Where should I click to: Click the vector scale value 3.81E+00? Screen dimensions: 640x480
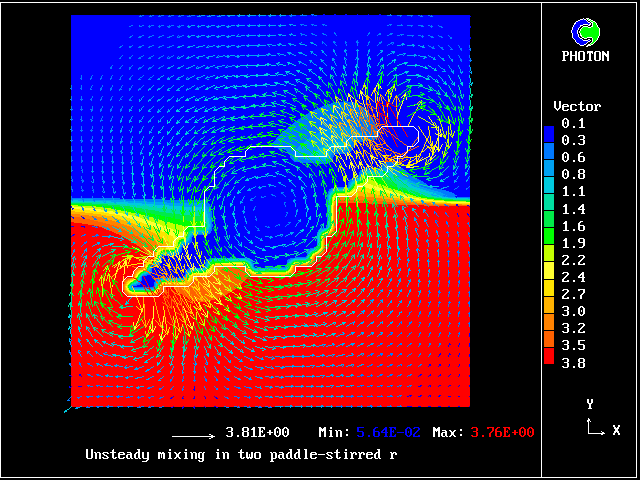pyautogui.click(x=257, y=433)
